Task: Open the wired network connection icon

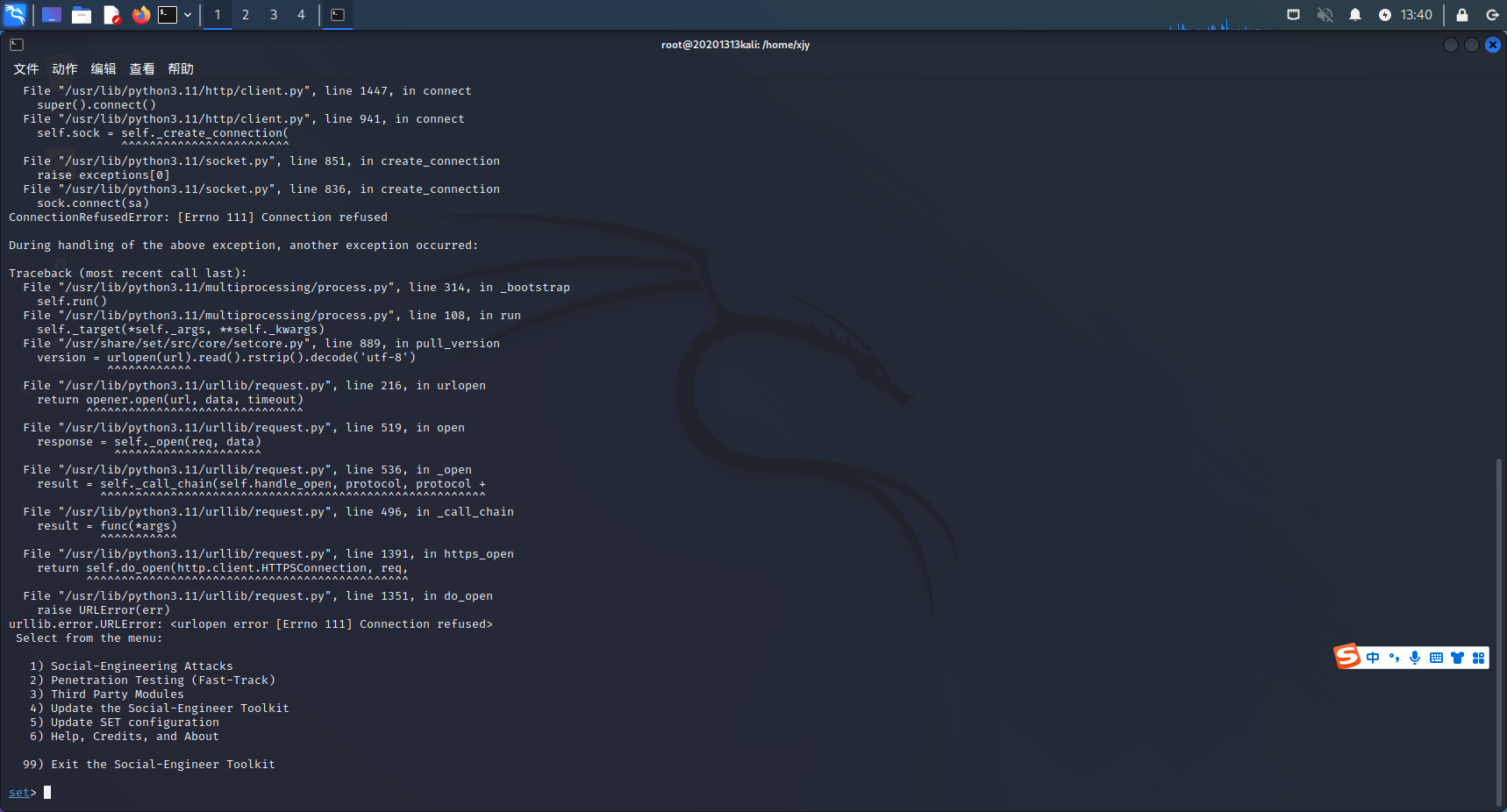Action: pyautogui.click(x=1294, y=15)
